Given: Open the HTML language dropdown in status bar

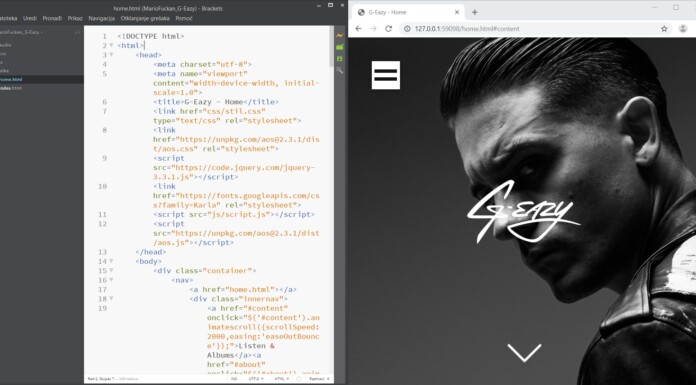Looking at the screenshot, I should [x=281, y=379].
